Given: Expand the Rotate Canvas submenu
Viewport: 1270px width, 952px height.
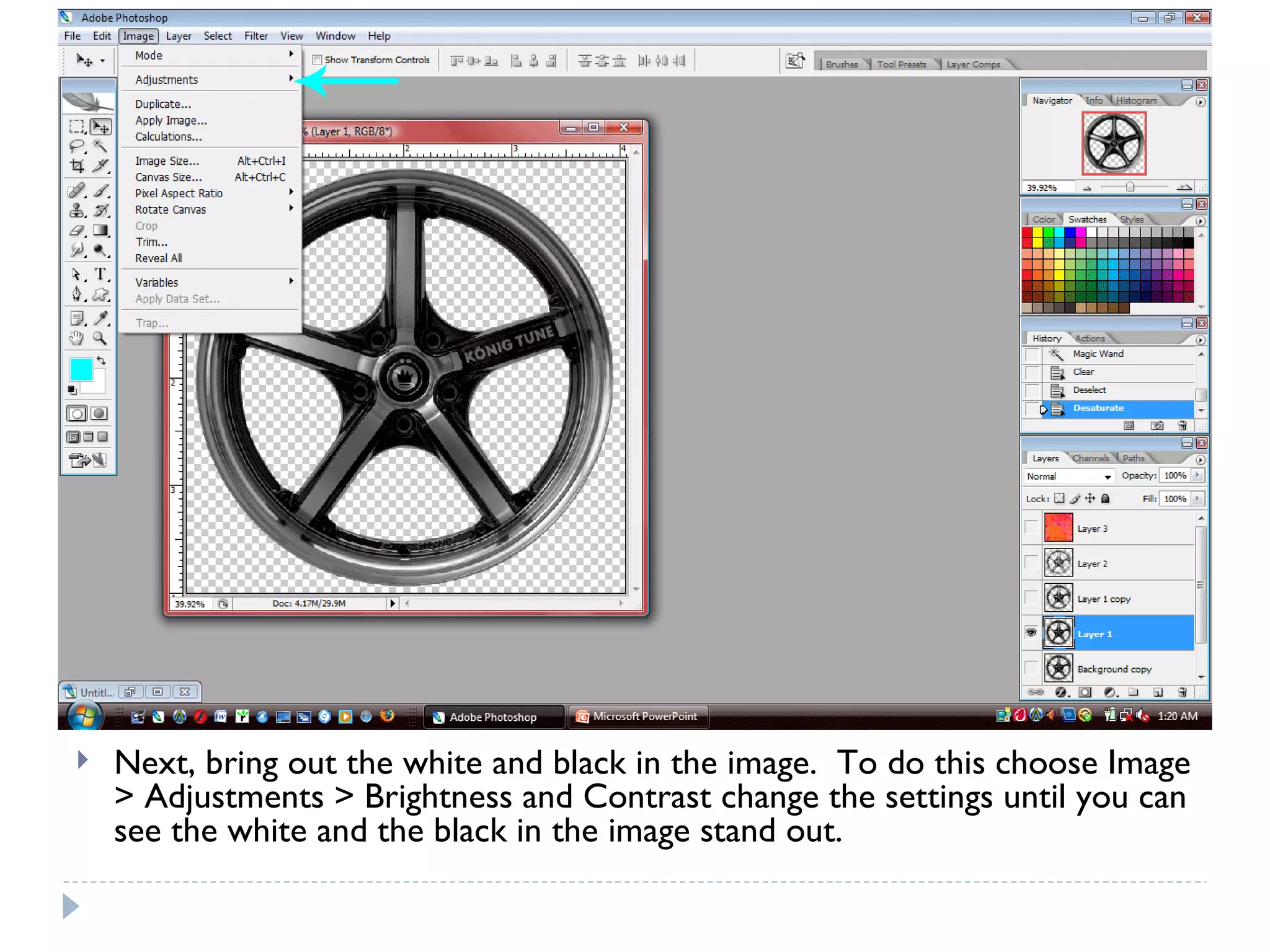Looking at the screenshot, I should click(211, 209).
